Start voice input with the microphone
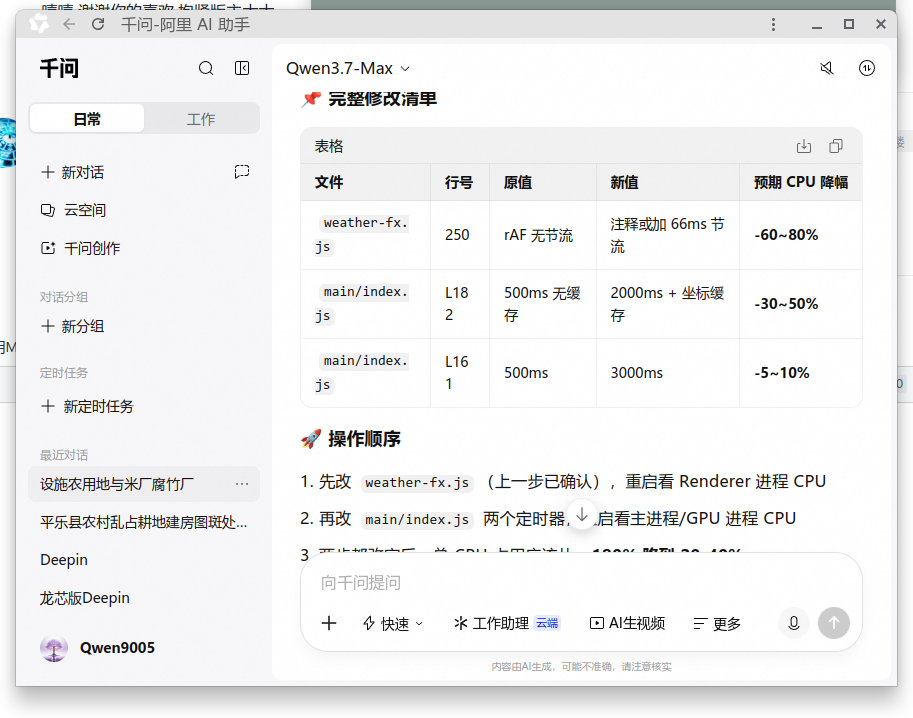The image size is (913, 718). pyautogui.click(x=794, y=623)
